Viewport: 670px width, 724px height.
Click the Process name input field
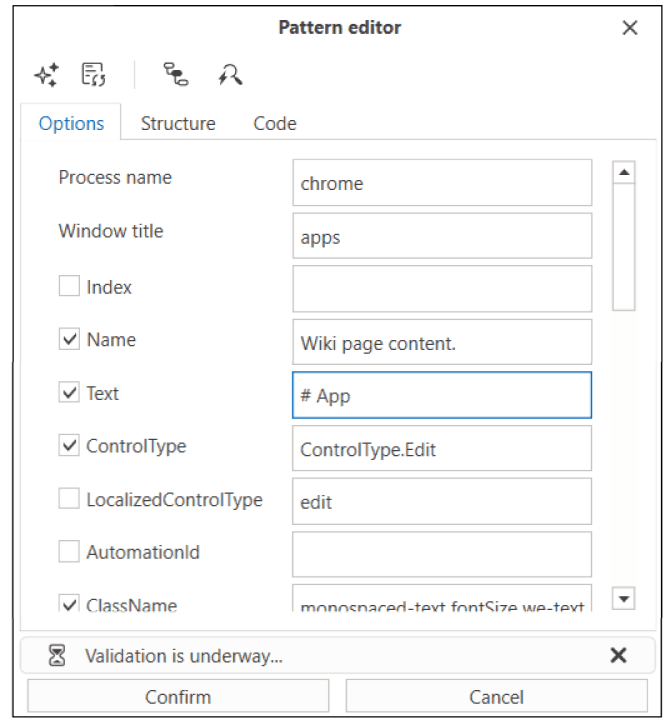[441, 183]
